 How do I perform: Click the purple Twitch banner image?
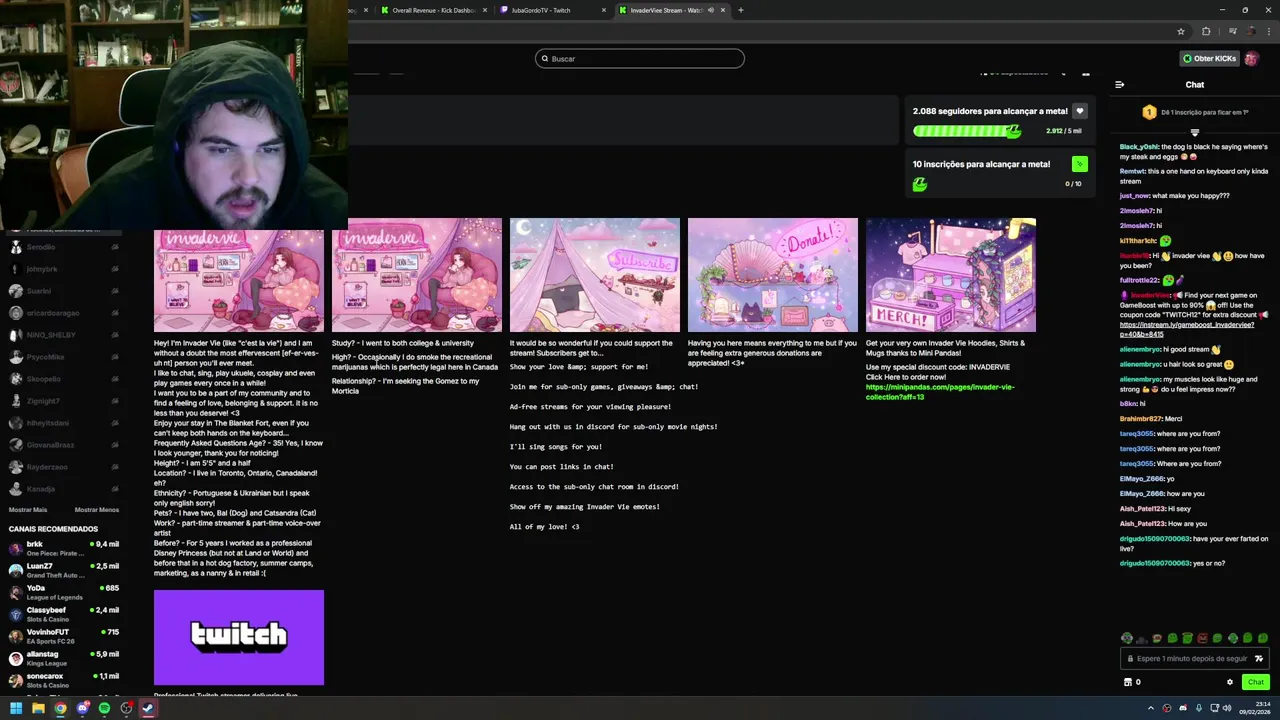point(239,637)
